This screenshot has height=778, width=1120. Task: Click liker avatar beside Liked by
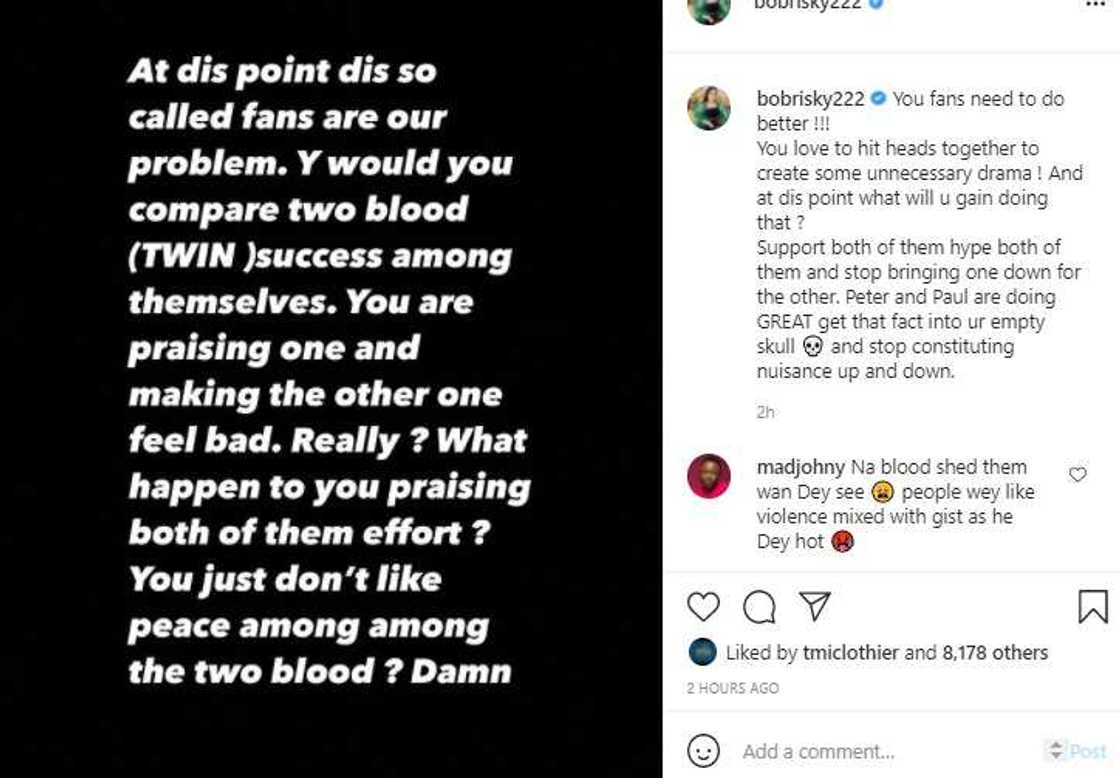pos(703,652)
